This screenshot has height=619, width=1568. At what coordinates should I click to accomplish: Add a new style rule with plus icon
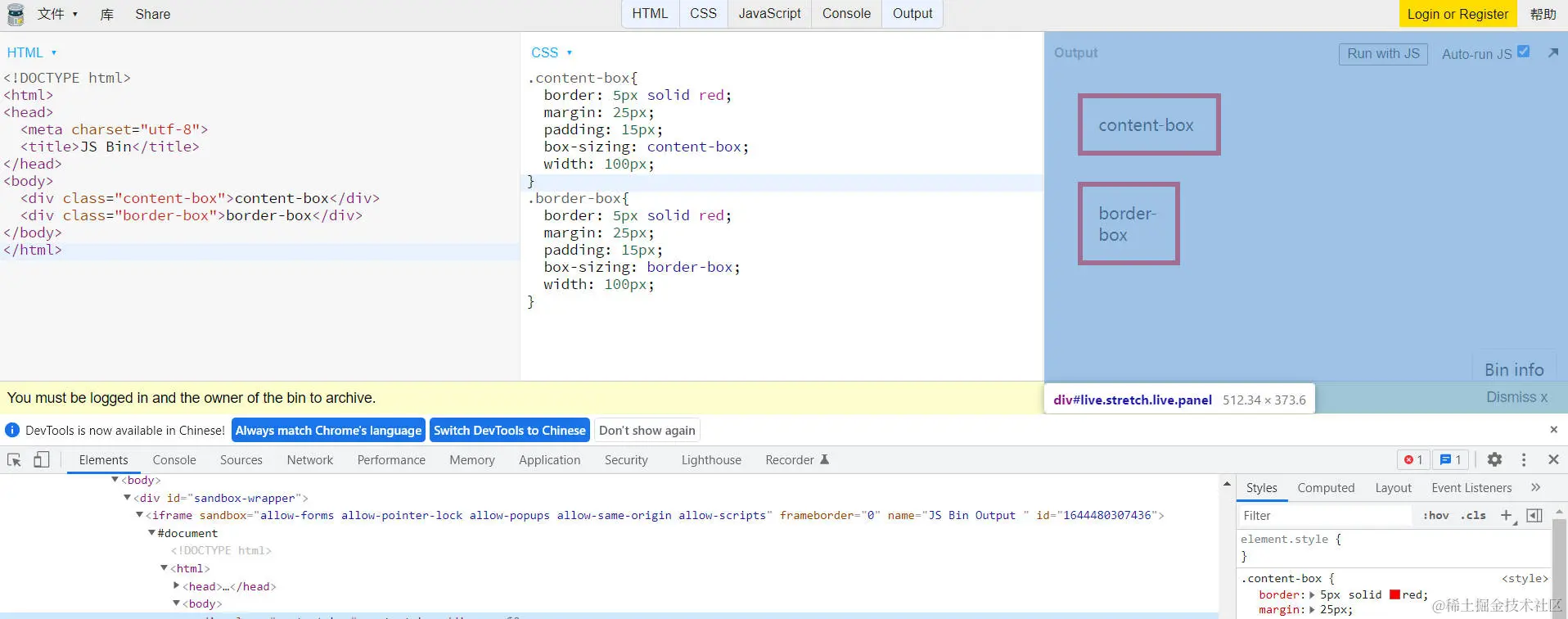coord(1506,515)
